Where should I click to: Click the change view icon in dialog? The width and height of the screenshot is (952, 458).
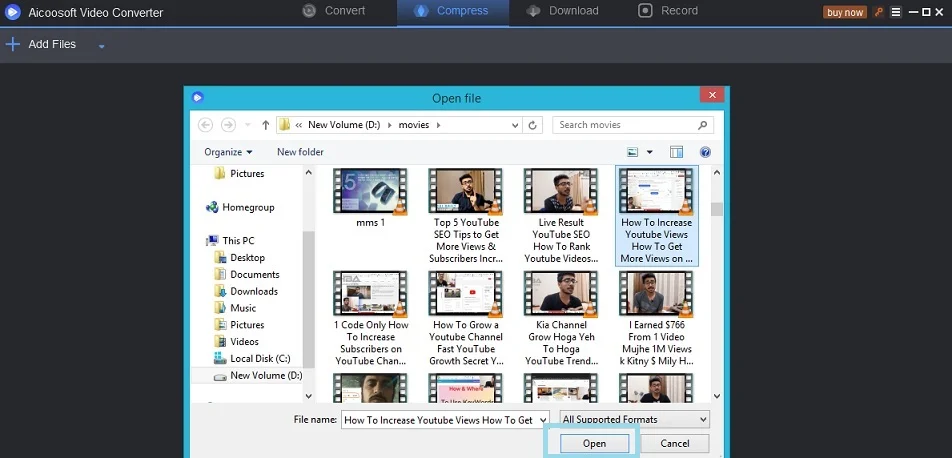point(633,152)
